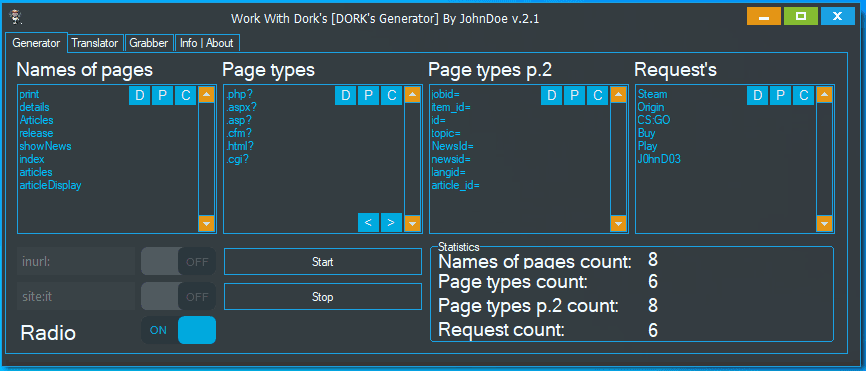Click the down arrow of Names of pages
The width and height of the screenshot is (866, 371).
[x=206, y=224]
